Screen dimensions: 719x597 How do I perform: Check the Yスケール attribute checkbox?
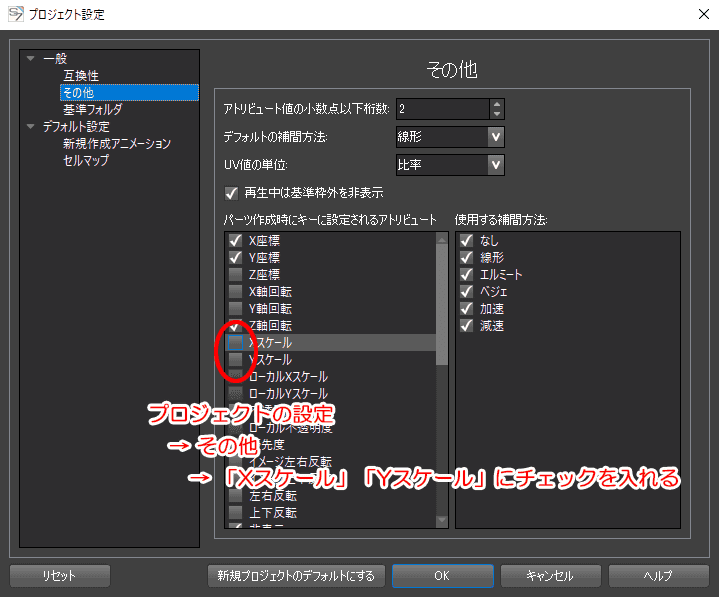pos(235,359)
